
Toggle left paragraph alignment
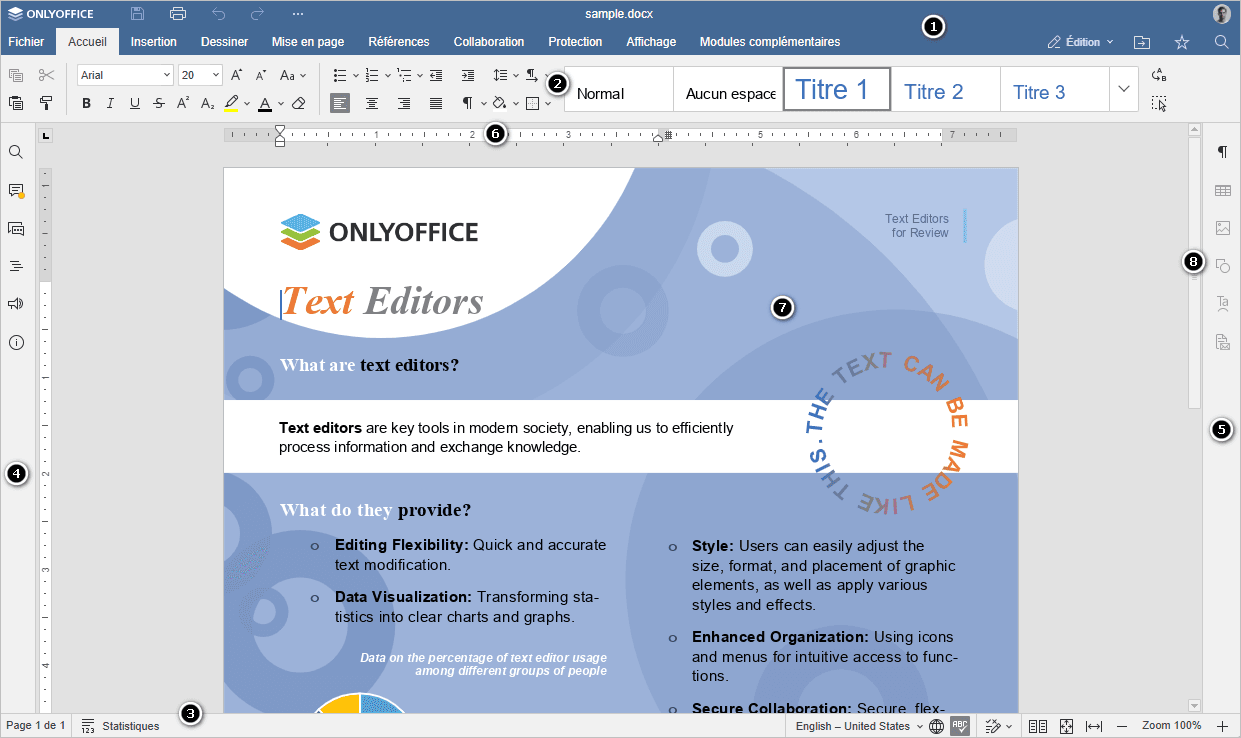[x=340, y=103]
